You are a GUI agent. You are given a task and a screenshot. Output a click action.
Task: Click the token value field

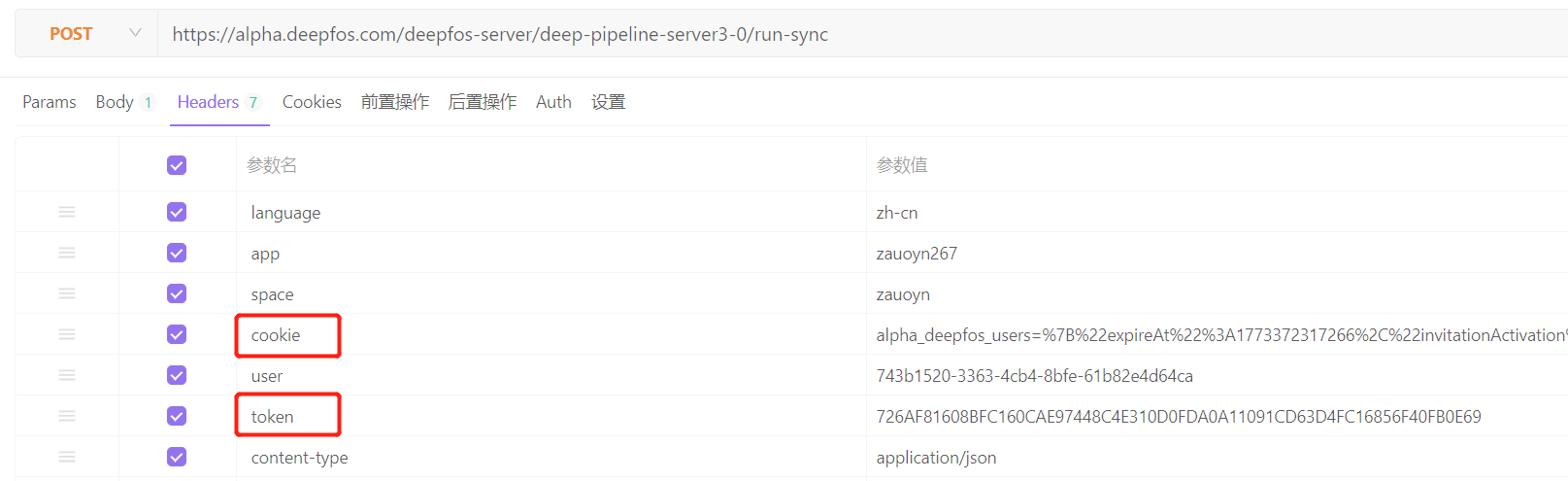[1178, 416]
